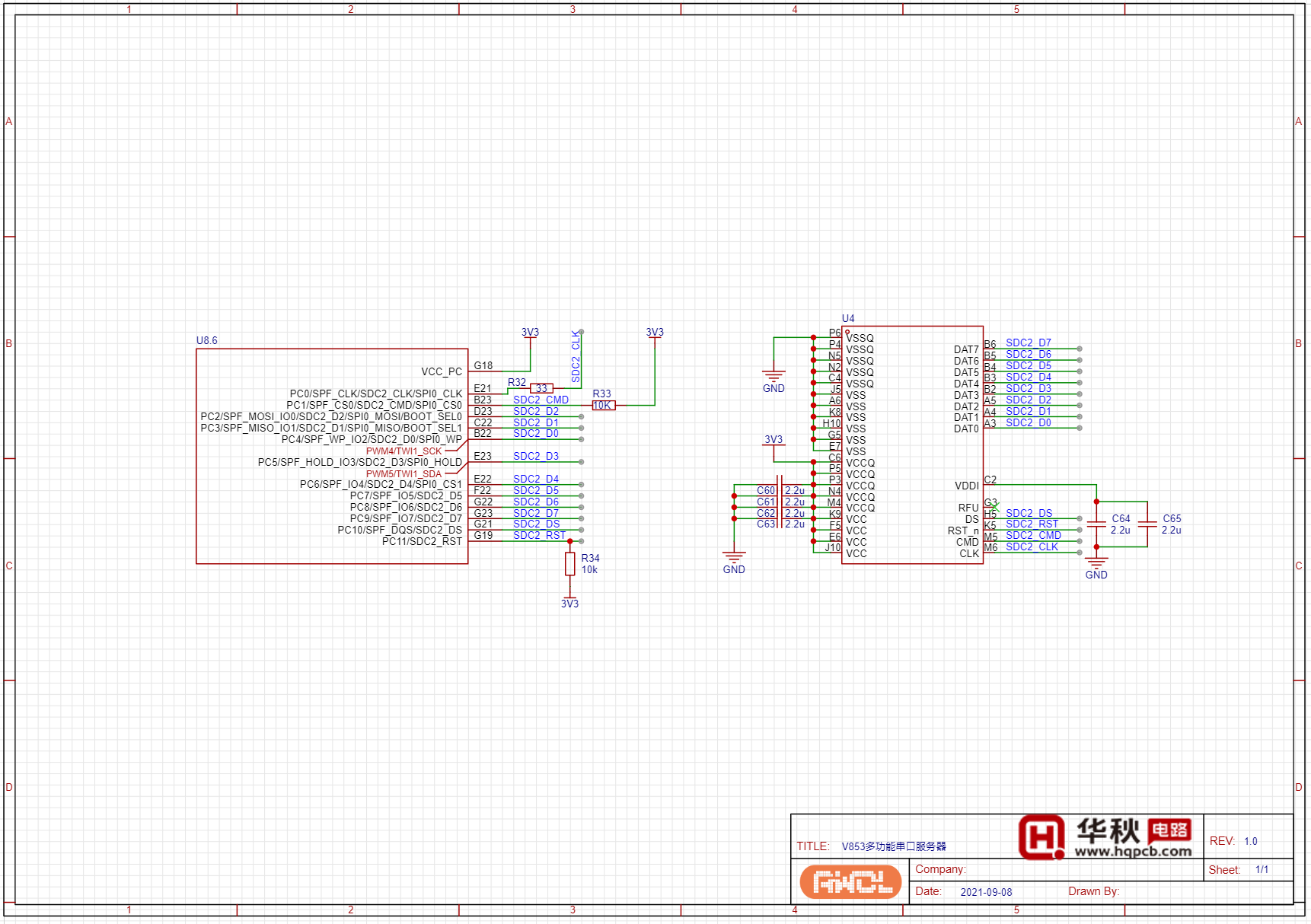Click the C60 capacitor designator
Image resolution: width=1311 pixels, height=924 pixels.
click(x=766, y=490)
